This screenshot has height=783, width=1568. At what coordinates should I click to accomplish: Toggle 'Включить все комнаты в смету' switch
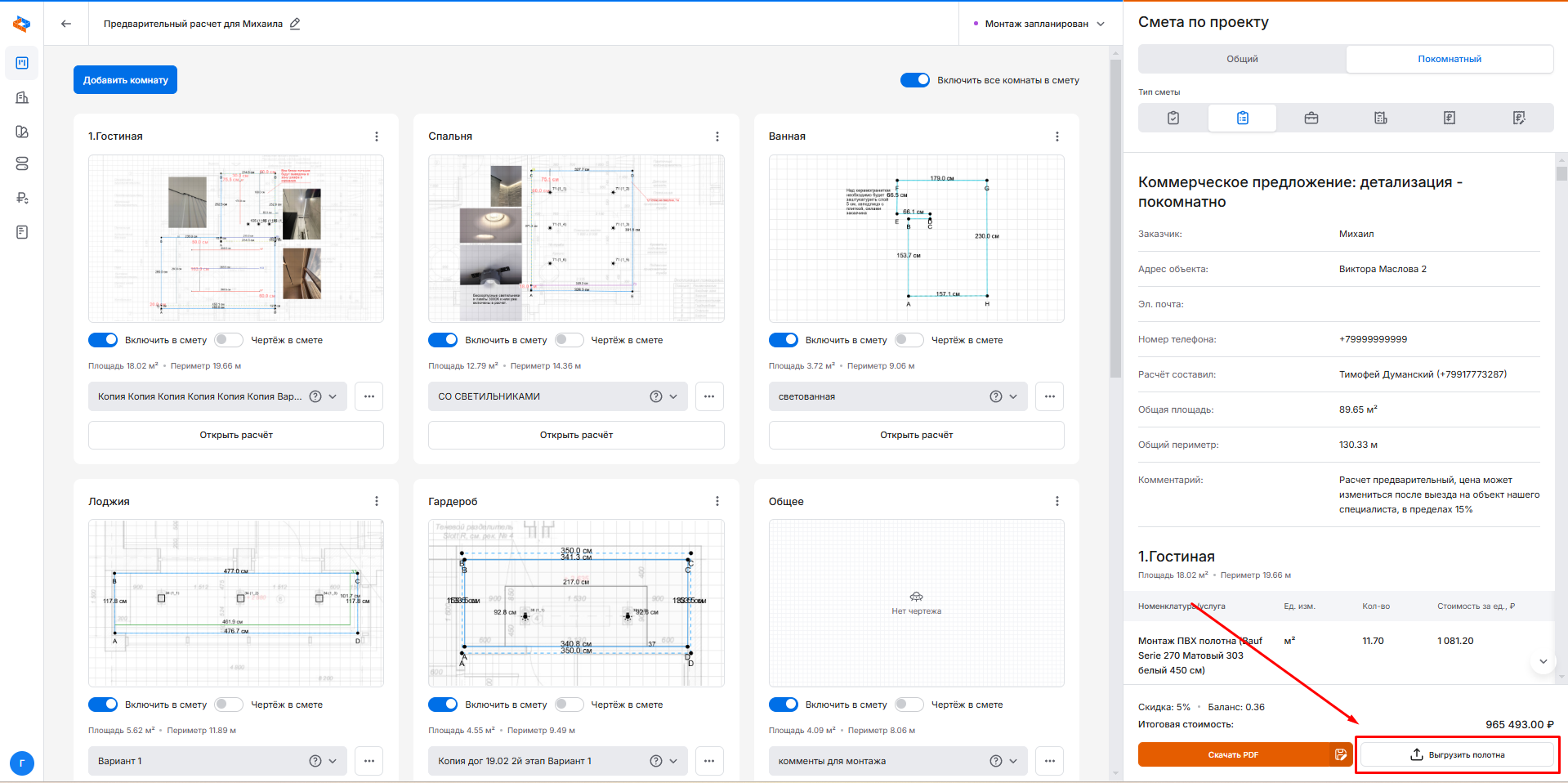click(x=914, y=80)
